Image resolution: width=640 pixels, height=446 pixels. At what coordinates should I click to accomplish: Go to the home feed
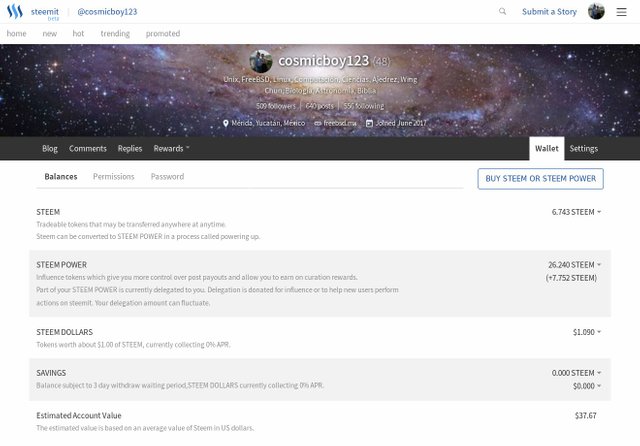tap(16, 33)
